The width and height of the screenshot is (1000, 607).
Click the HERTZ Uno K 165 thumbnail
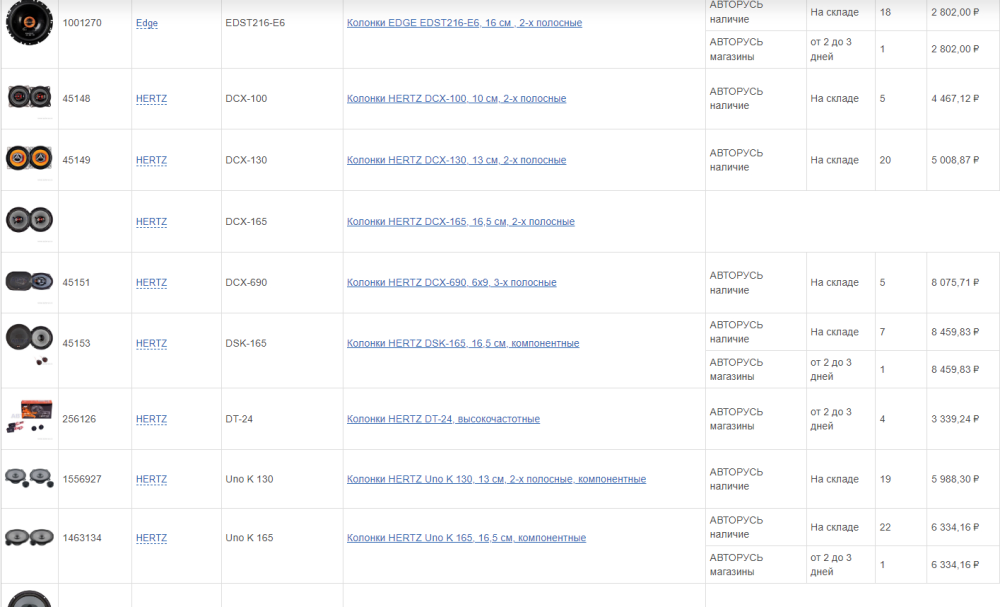[29, 537]
